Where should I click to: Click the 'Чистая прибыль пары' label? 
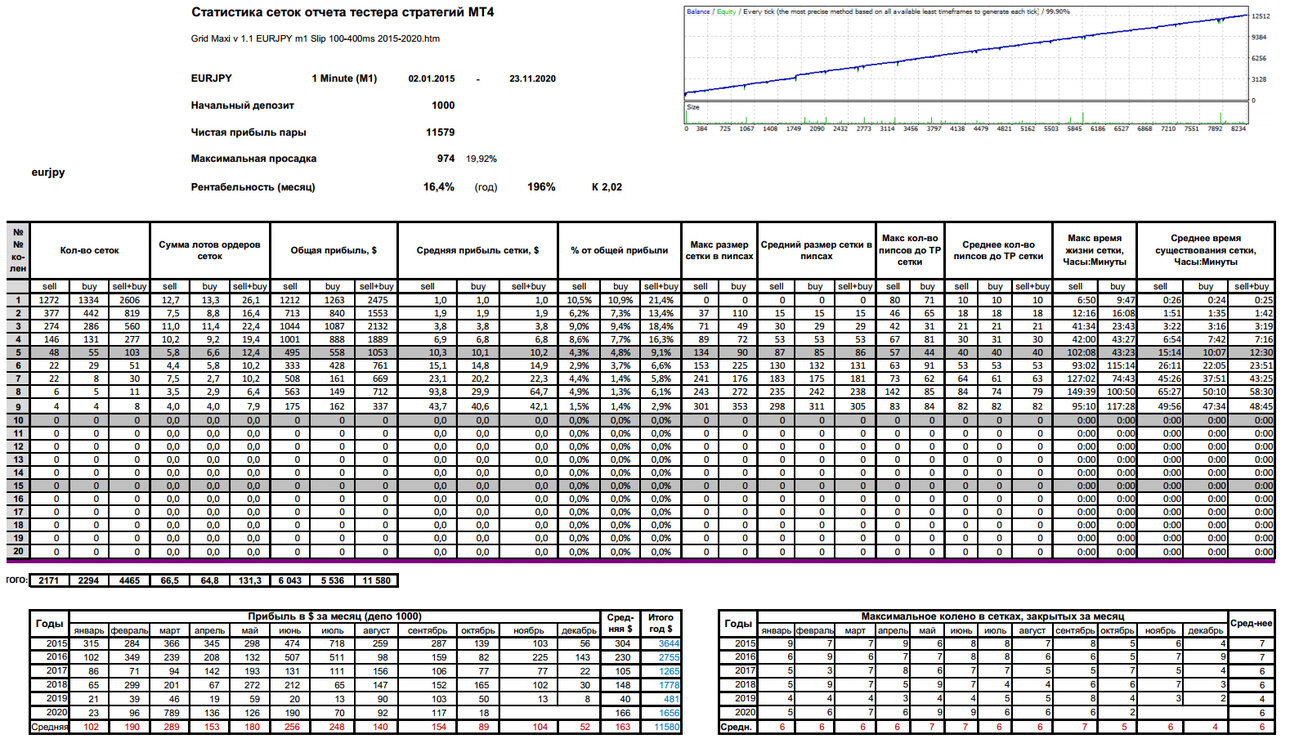248,132
